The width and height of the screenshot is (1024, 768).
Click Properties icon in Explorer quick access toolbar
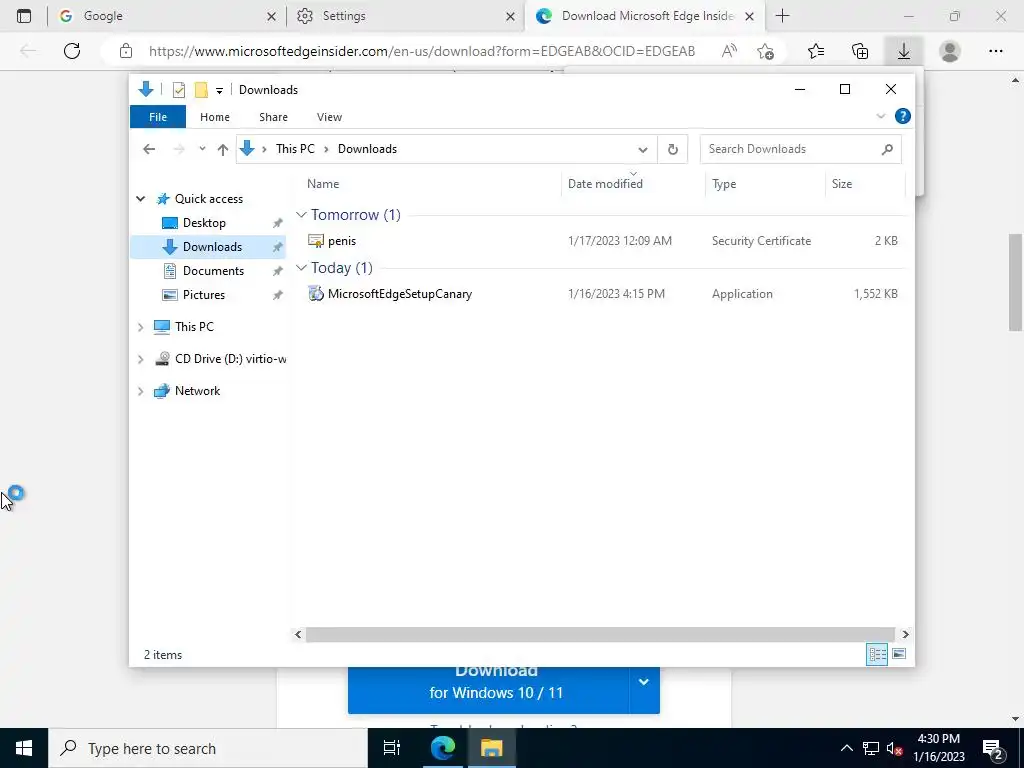click(x=178, y=90)
